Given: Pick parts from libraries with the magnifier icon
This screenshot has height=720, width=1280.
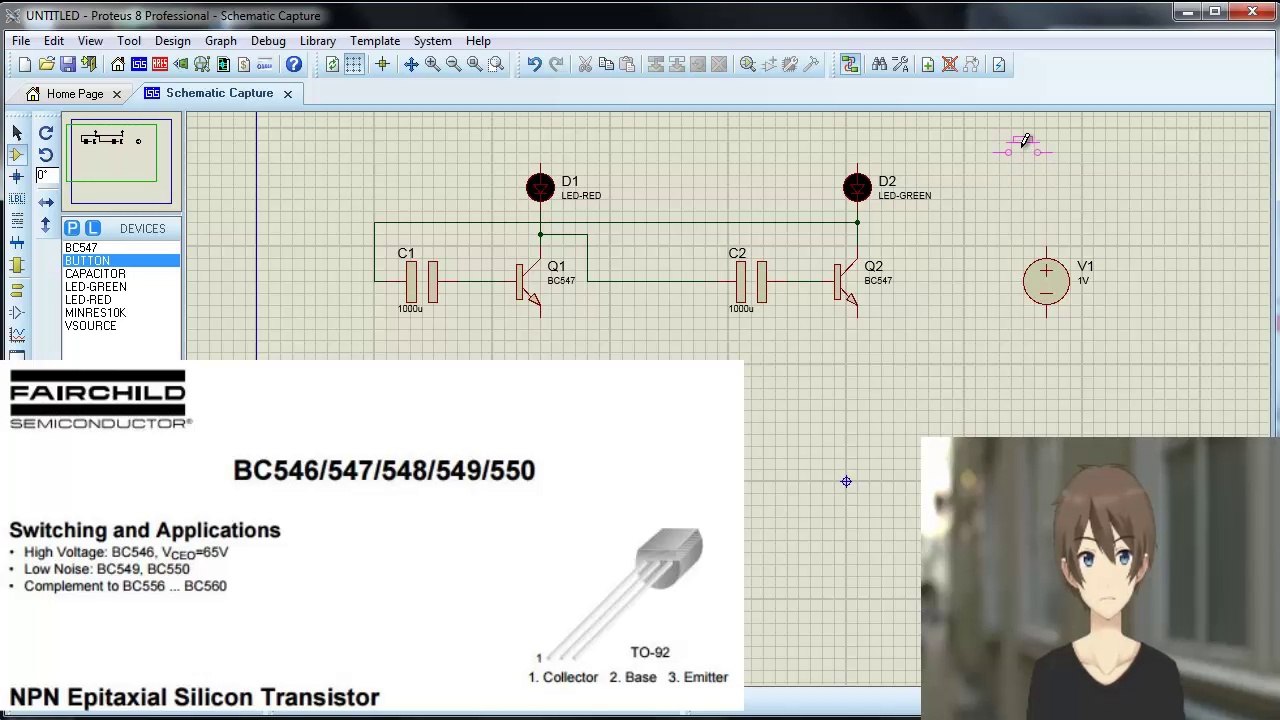Looking at the screenshot, I should click(x=747, y=65).
